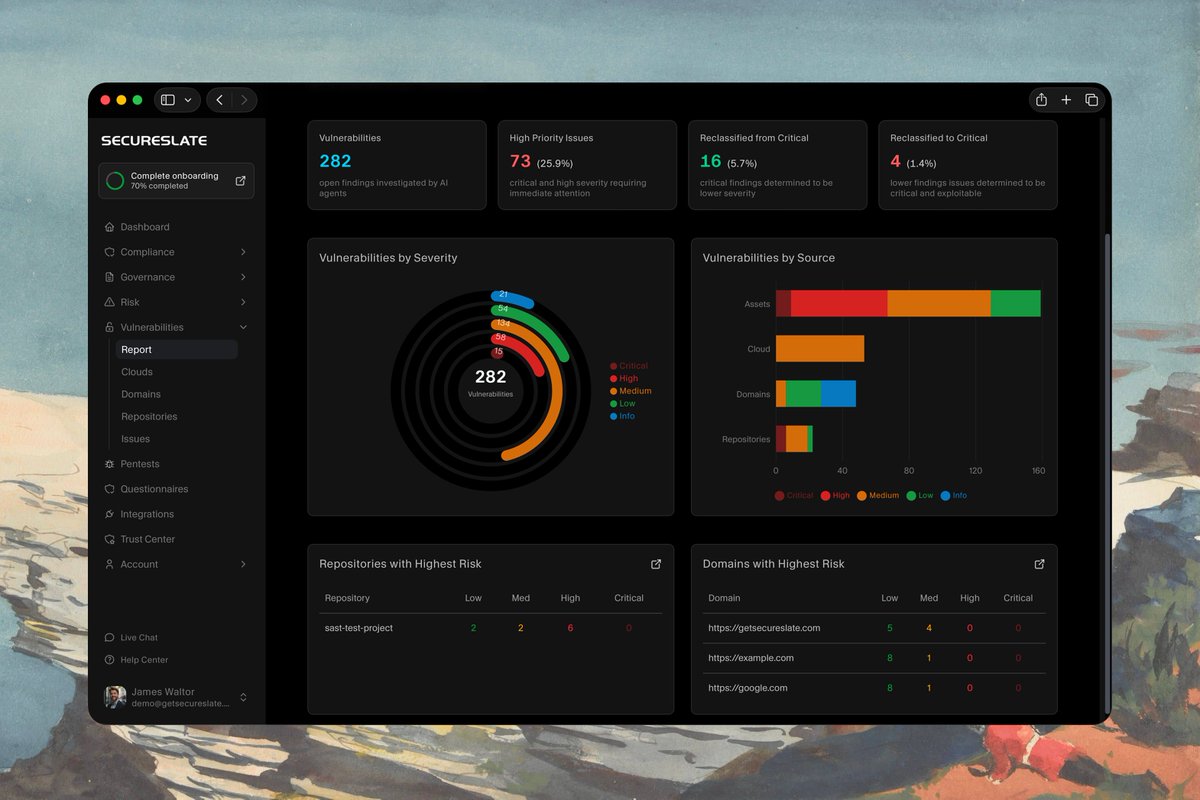The width and height of the screenshot is (1200, 800).
Task: Toggle Critical in source chart legend
Action: [794, 496]
